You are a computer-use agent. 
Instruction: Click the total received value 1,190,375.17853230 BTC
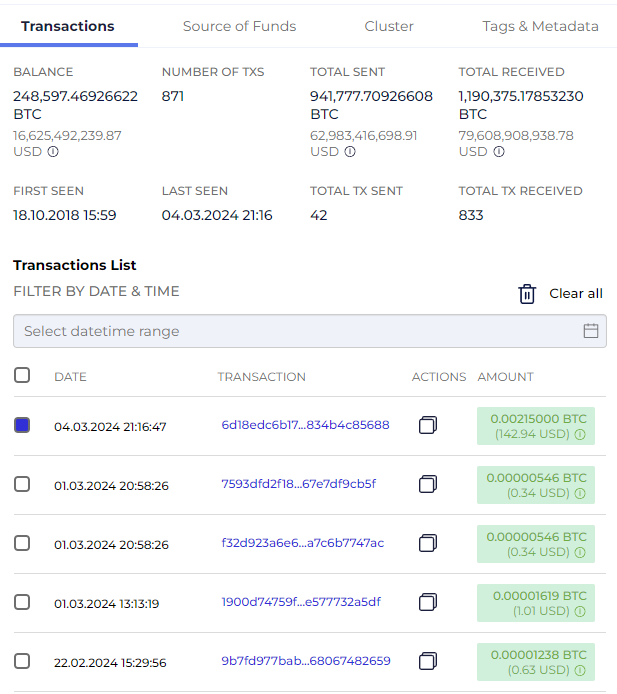[521, 105]
